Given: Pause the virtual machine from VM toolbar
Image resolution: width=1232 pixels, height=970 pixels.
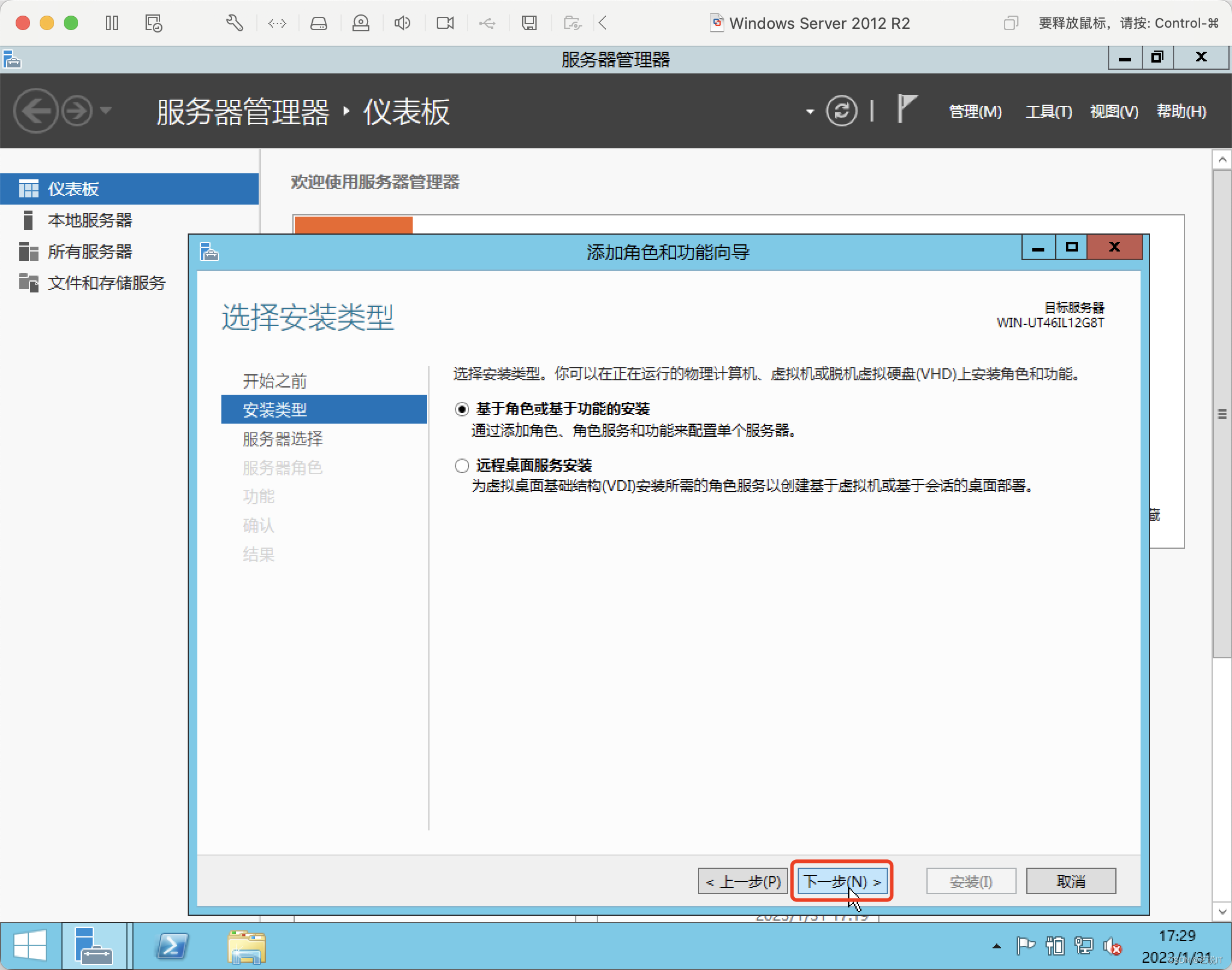Looking at the screenshot, I should click(x=112, y=23).
